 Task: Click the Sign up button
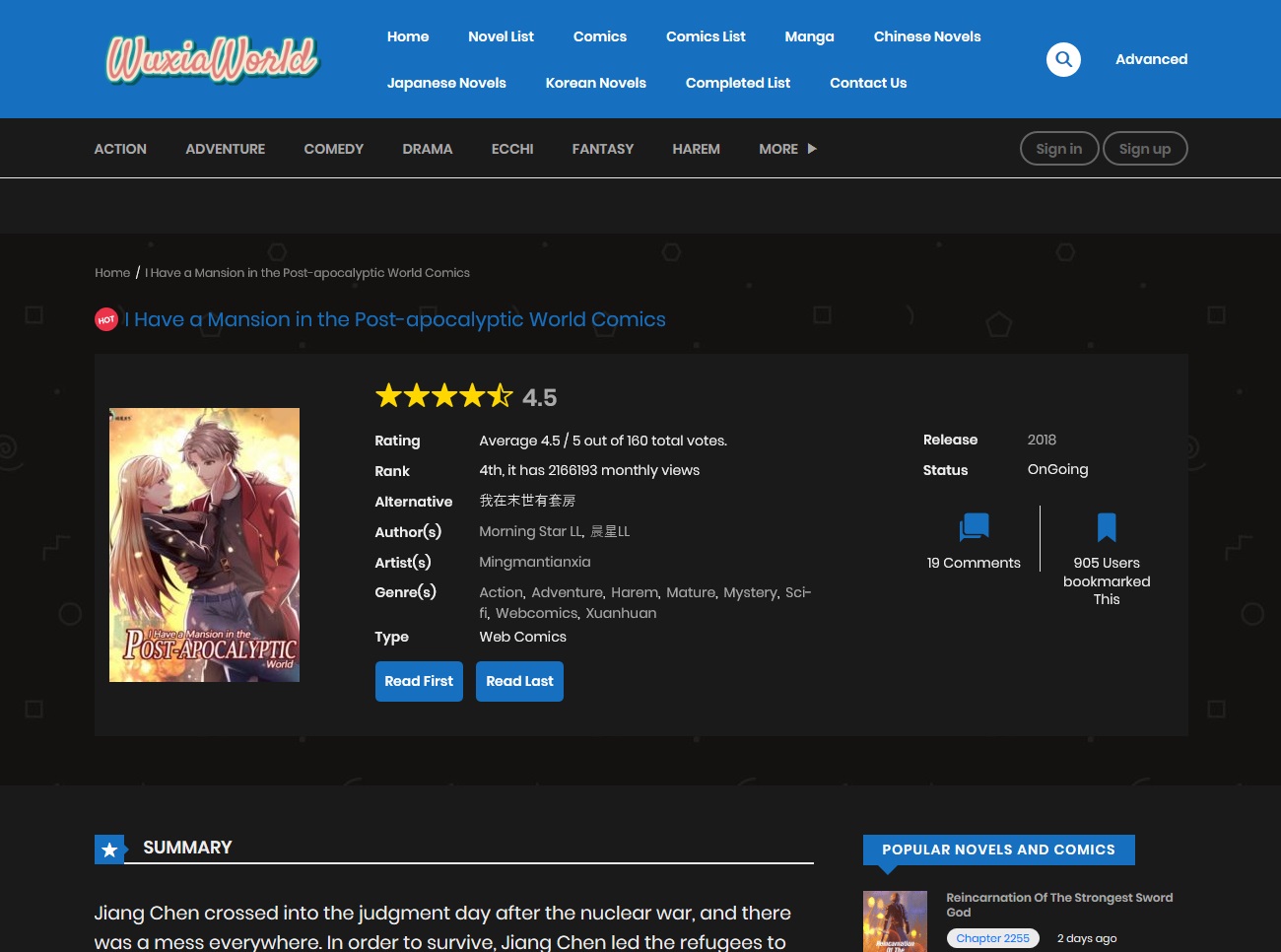coord(1144,149)
